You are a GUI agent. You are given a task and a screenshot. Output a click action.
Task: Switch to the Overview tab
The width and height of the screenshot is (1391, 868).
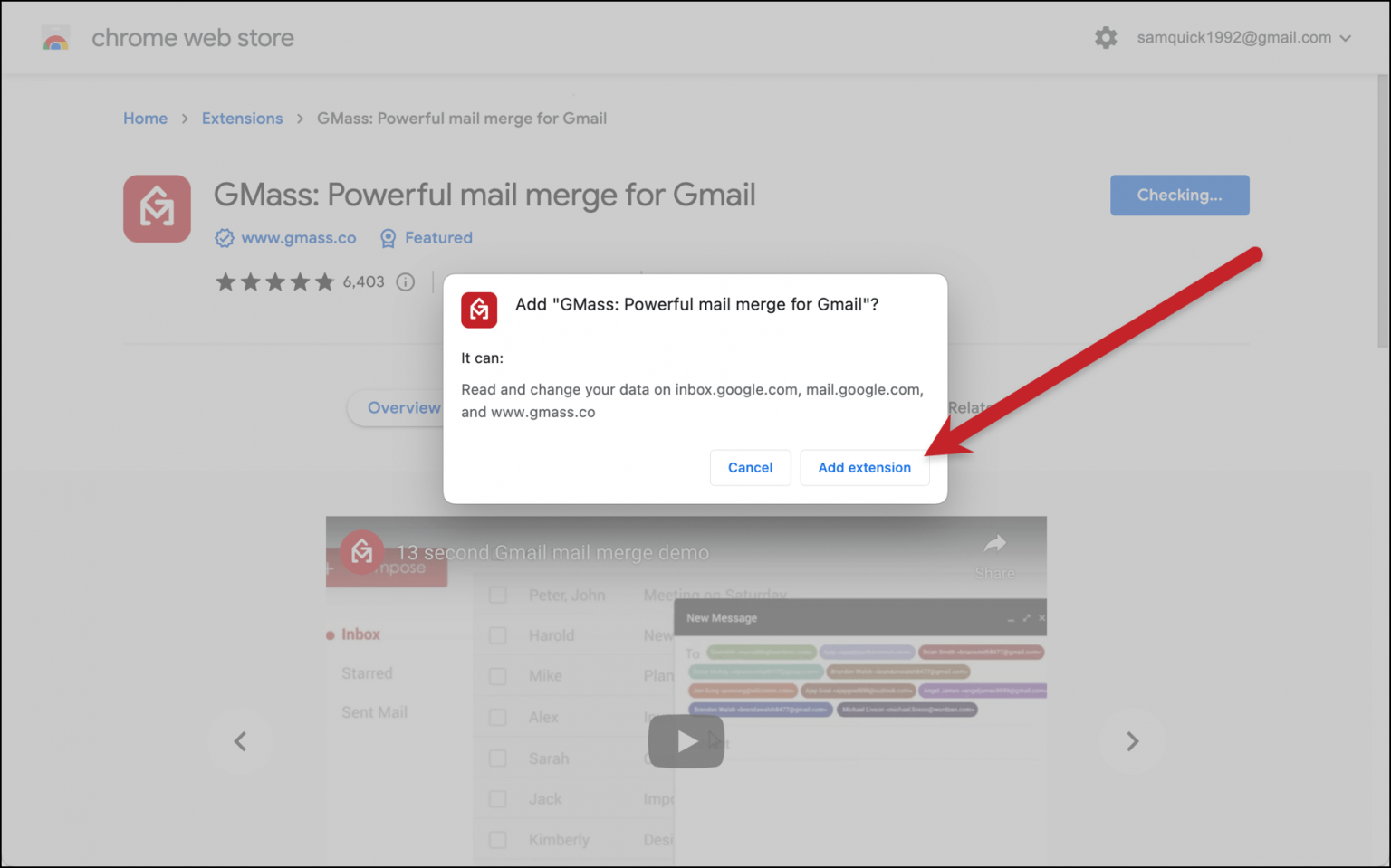[403, 408]
